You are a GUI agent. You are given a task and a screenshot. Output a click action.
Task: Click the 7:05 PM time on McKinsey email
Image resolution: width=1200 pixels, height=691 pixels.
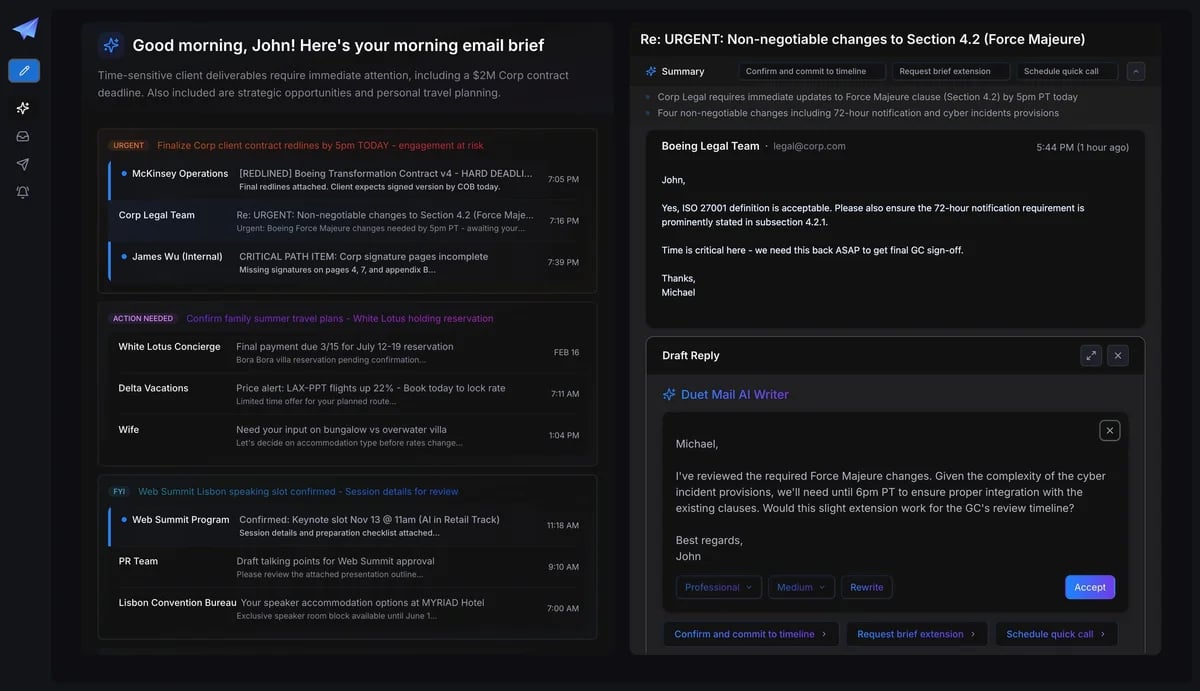[563, 179]
